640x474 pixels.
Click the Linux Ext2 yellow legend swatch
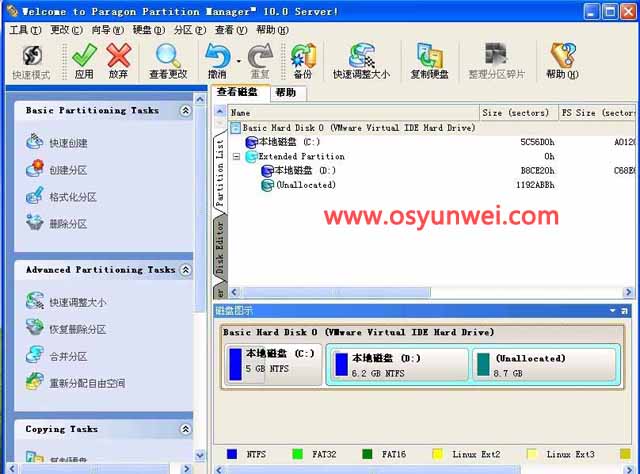437,454
